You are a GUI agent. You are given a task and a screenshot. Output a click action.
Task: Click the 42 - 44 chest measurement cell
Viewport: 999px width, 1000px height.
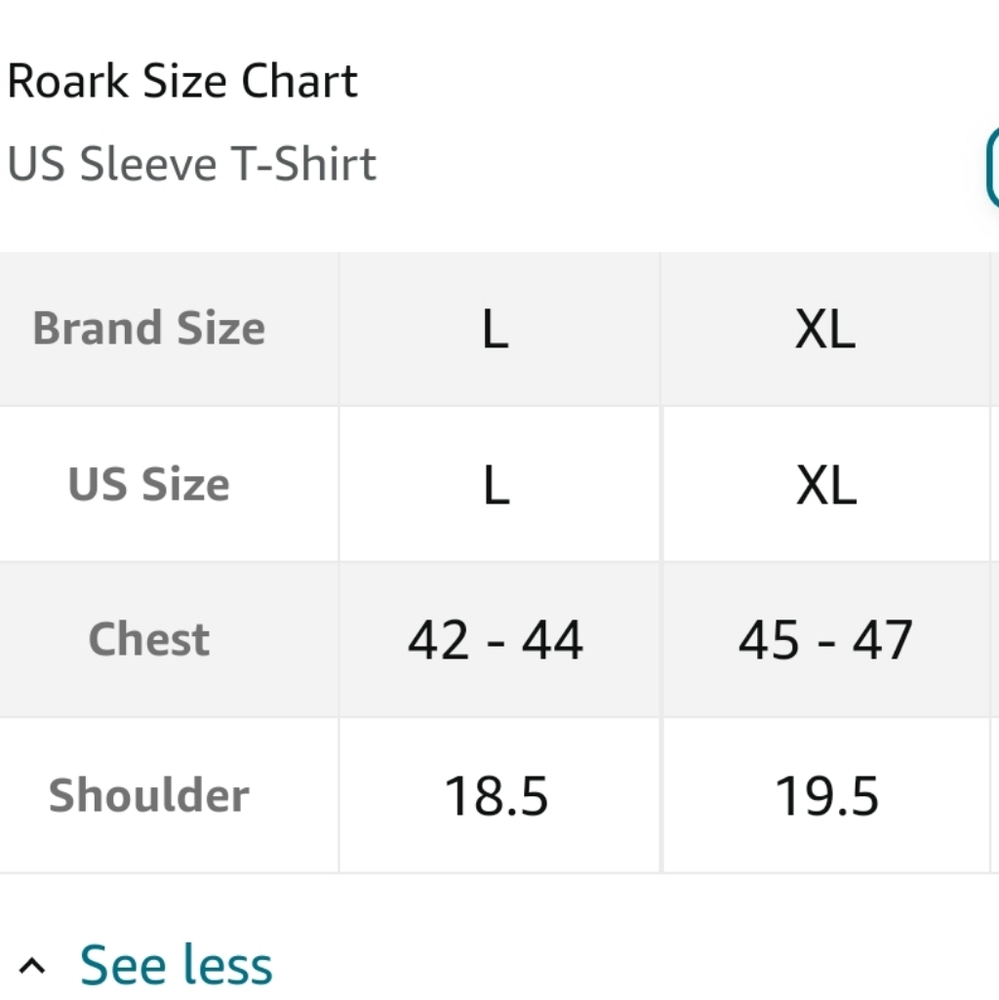496,640
